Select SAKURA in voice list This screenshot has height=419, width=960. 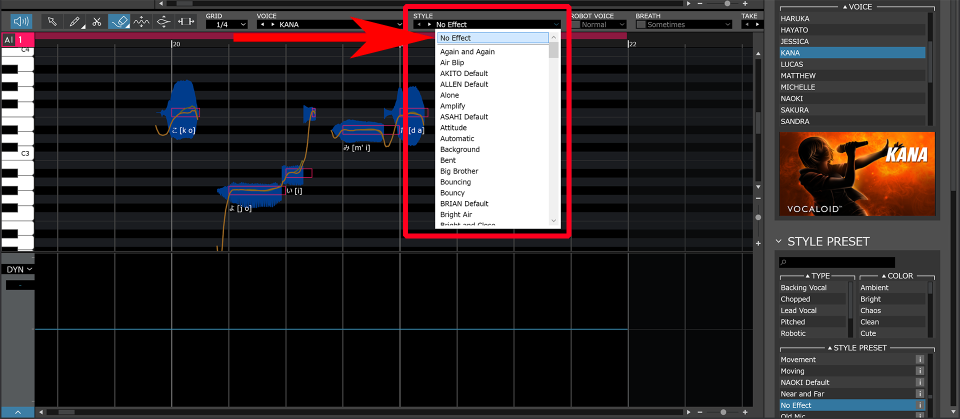[x=852, y=110]
